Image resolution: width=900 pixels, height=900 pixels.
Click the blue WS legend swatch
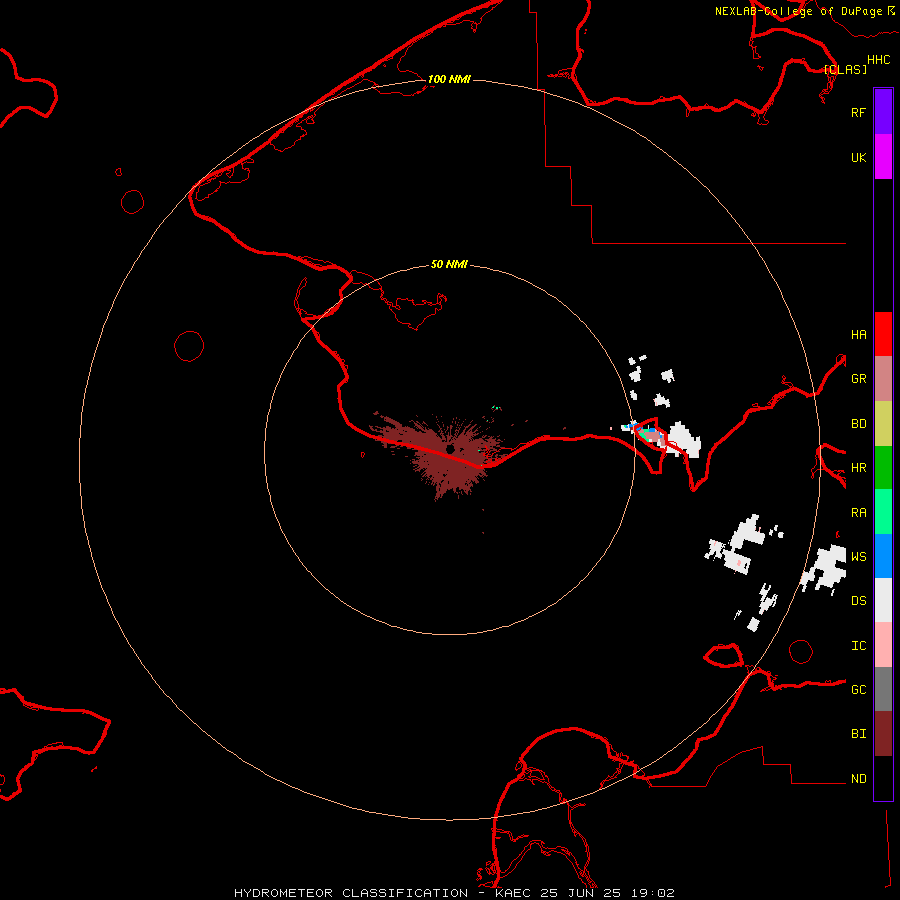pos(883,556)
